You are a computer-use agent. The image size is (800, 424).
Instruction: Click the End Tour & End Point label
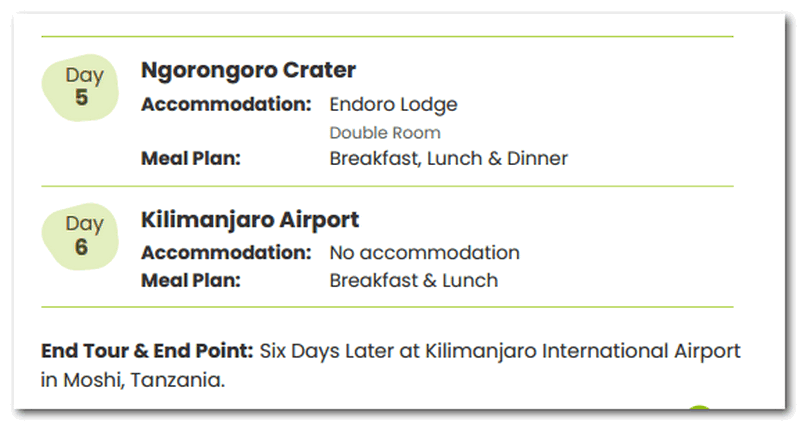point(147,351)
